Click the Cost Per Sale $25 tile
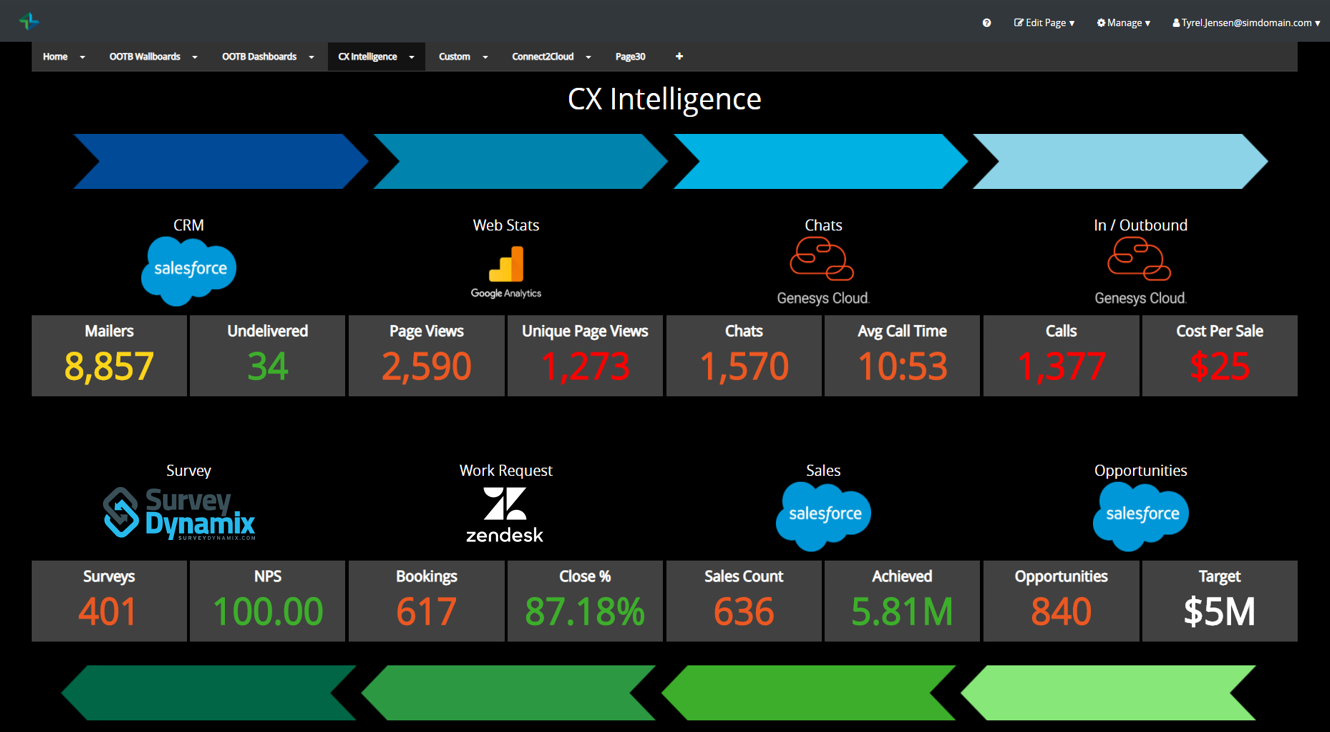This screenshot has height=732, width=1330. (x=1220, y=356)
